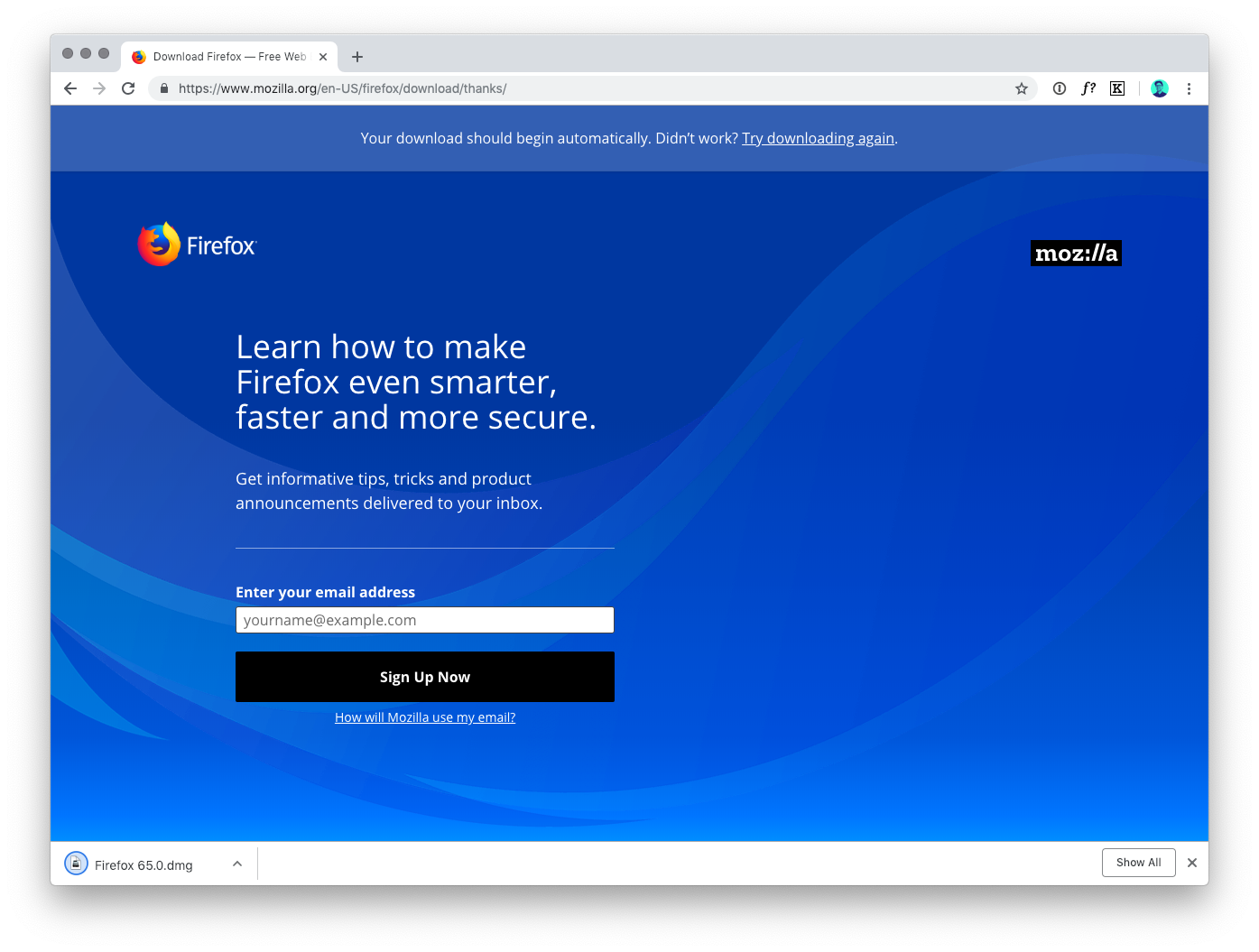Open the Chrome profile avatar

click(x=1160, y=88)
